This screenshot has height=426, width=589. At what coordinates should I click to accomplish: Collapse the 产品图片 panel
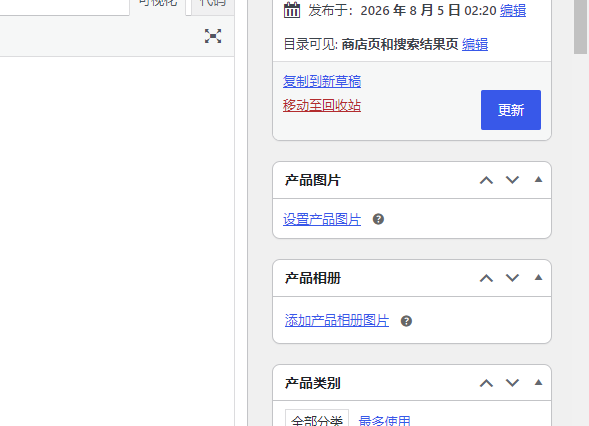click(x=538, y=180)
